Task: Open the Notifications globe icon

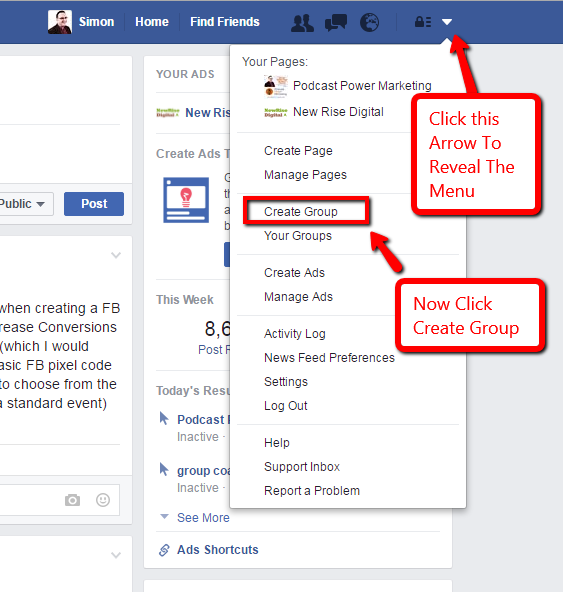Action: click(369, 22)
